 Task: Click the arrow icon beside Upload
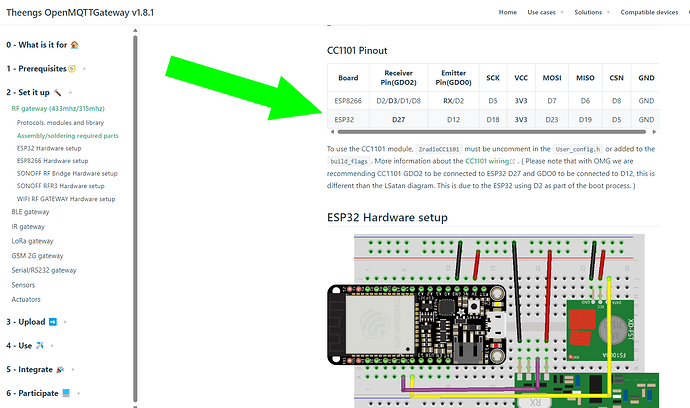pyautogui.click(x=53, y=322)
